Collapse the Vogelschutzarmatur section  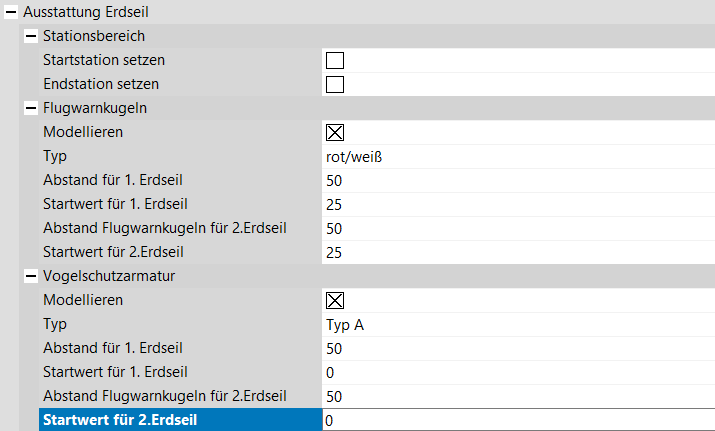[x=30, y=276]
